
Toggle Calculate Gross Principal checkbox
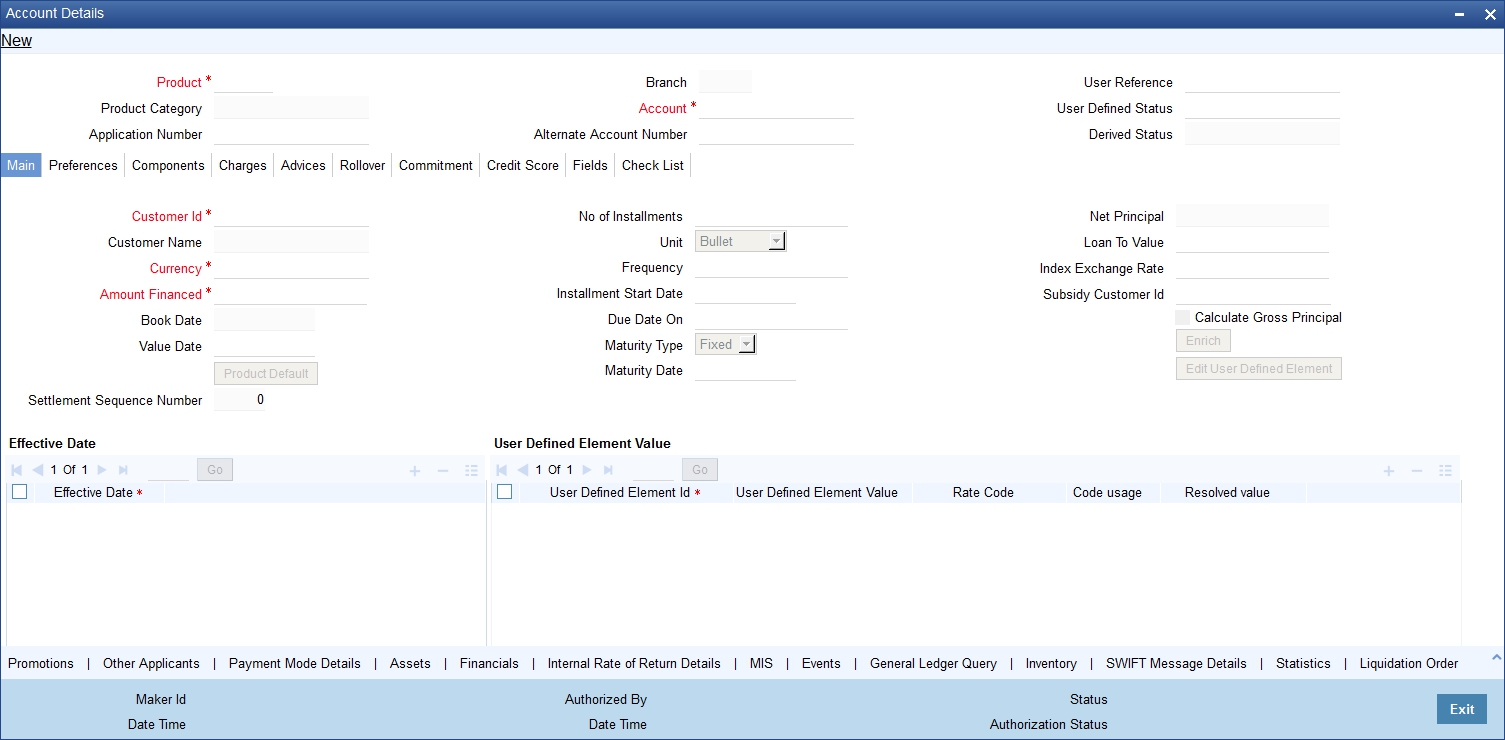click(x=1183, y=317)
